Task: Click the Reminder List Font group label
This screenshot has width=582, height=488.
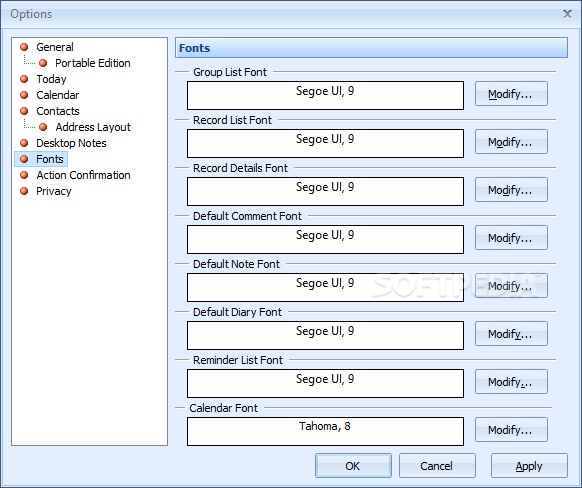Action: pyautogui.click(x=238, y=360)
